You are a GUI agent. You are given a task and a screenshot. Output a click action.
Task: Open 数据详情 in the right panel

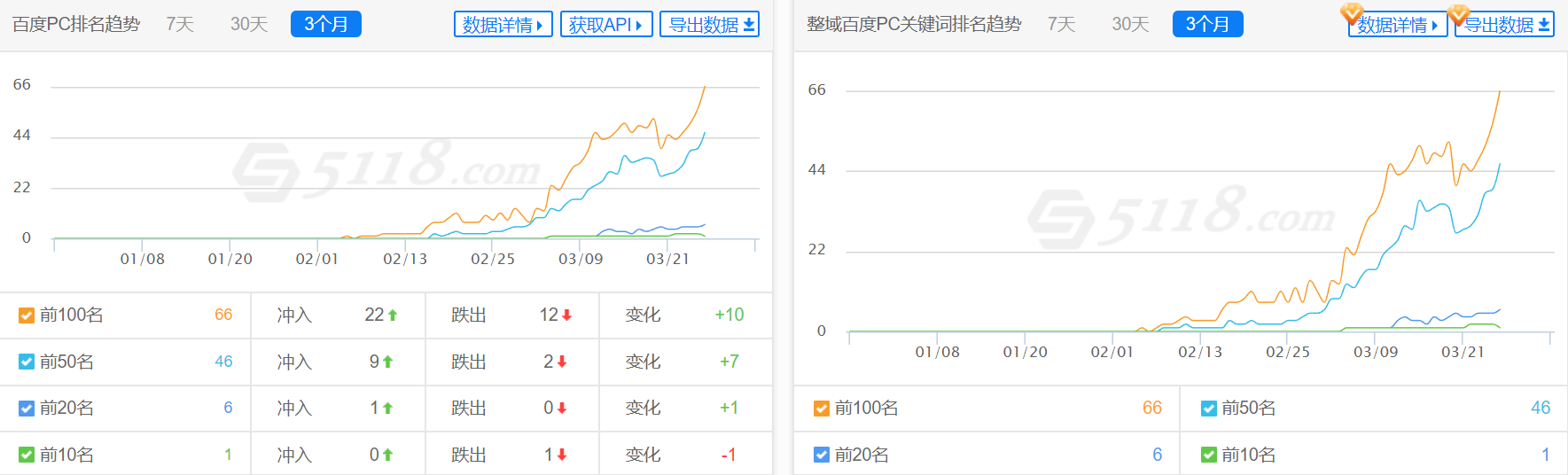coord(1398,25)
